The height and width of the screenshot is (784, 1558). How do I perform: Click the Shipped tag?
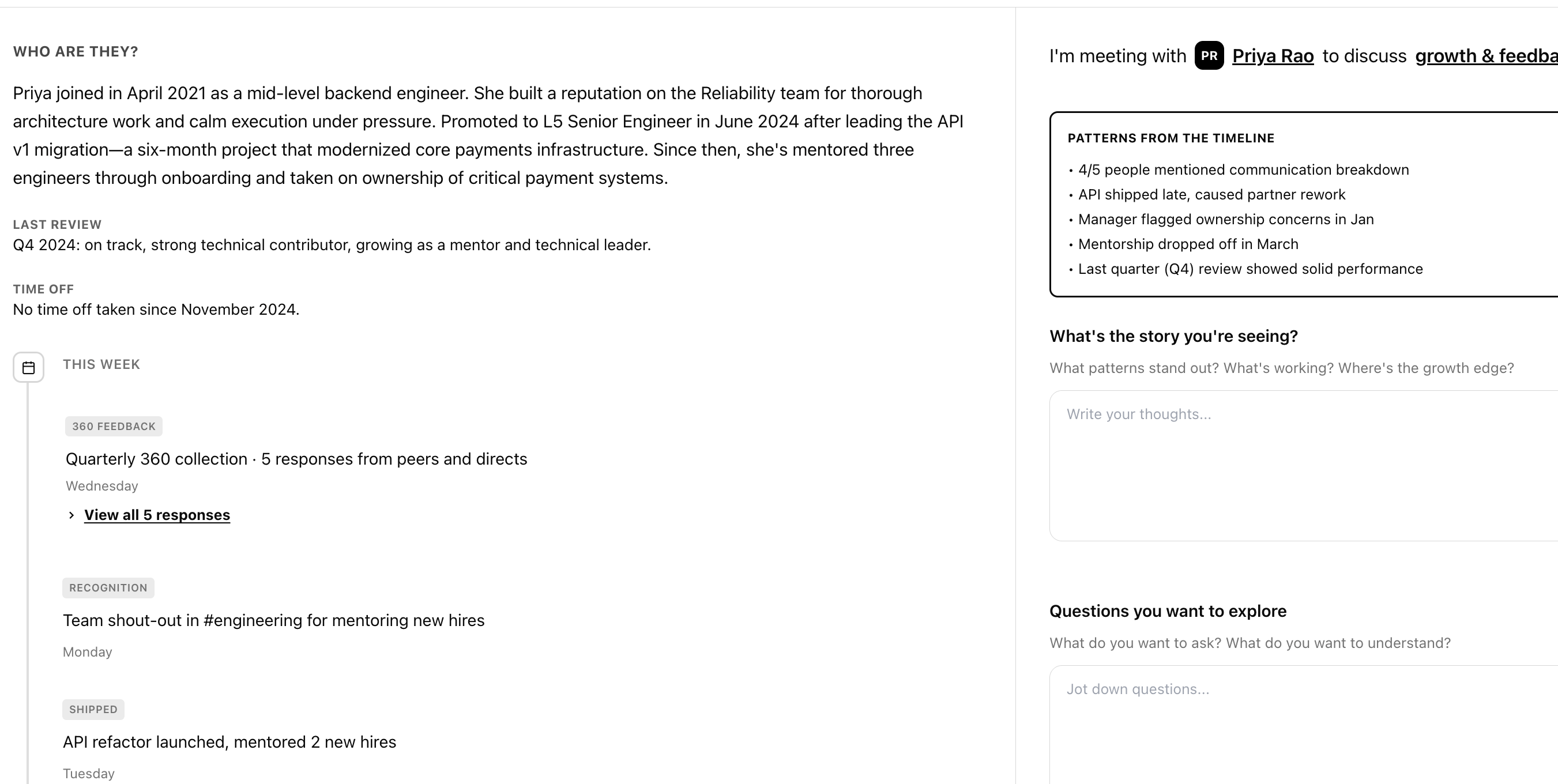[93, 709]
